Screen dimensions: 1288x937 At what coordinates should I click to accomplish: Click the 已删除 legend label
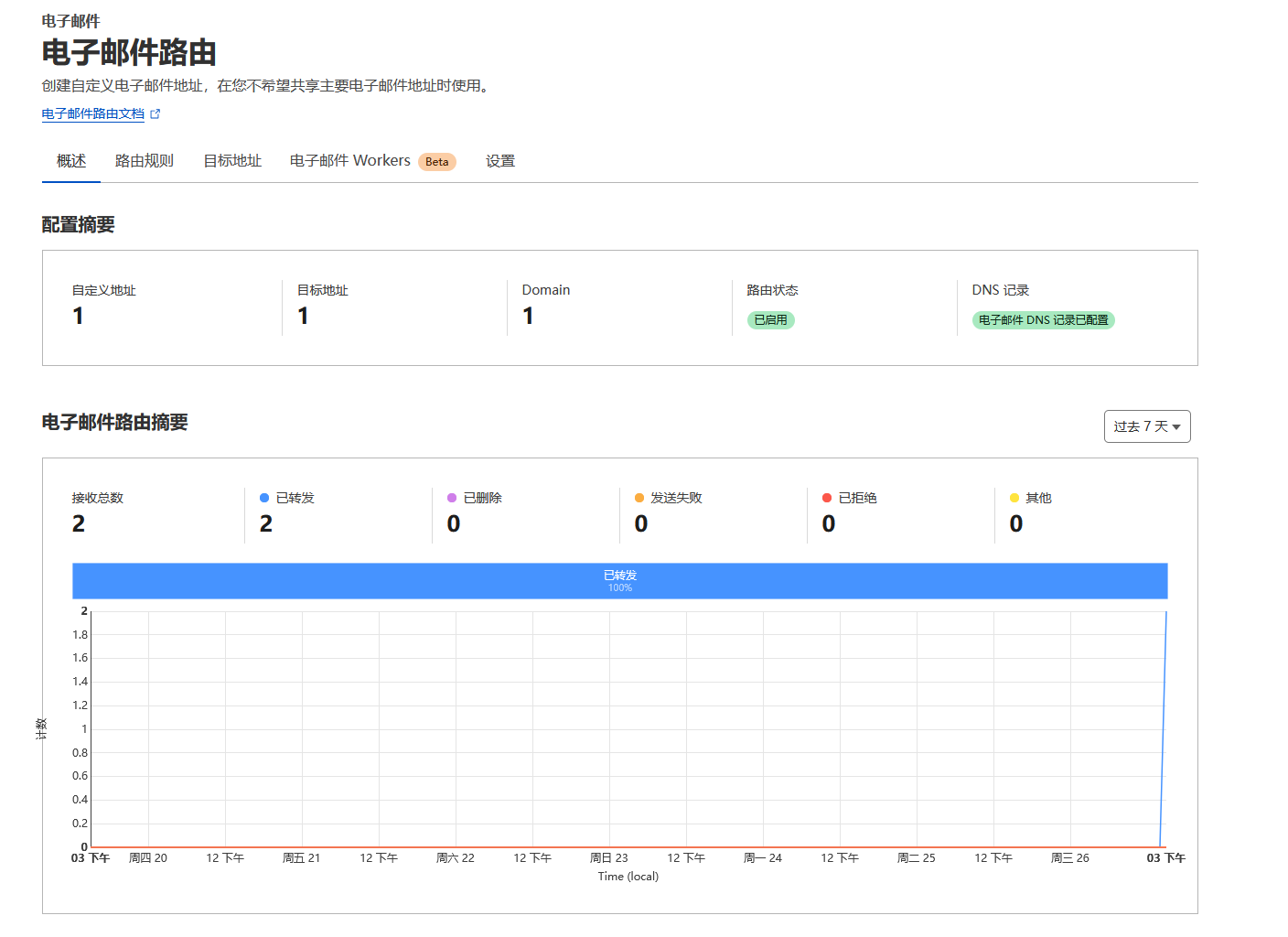coord(483,498)
